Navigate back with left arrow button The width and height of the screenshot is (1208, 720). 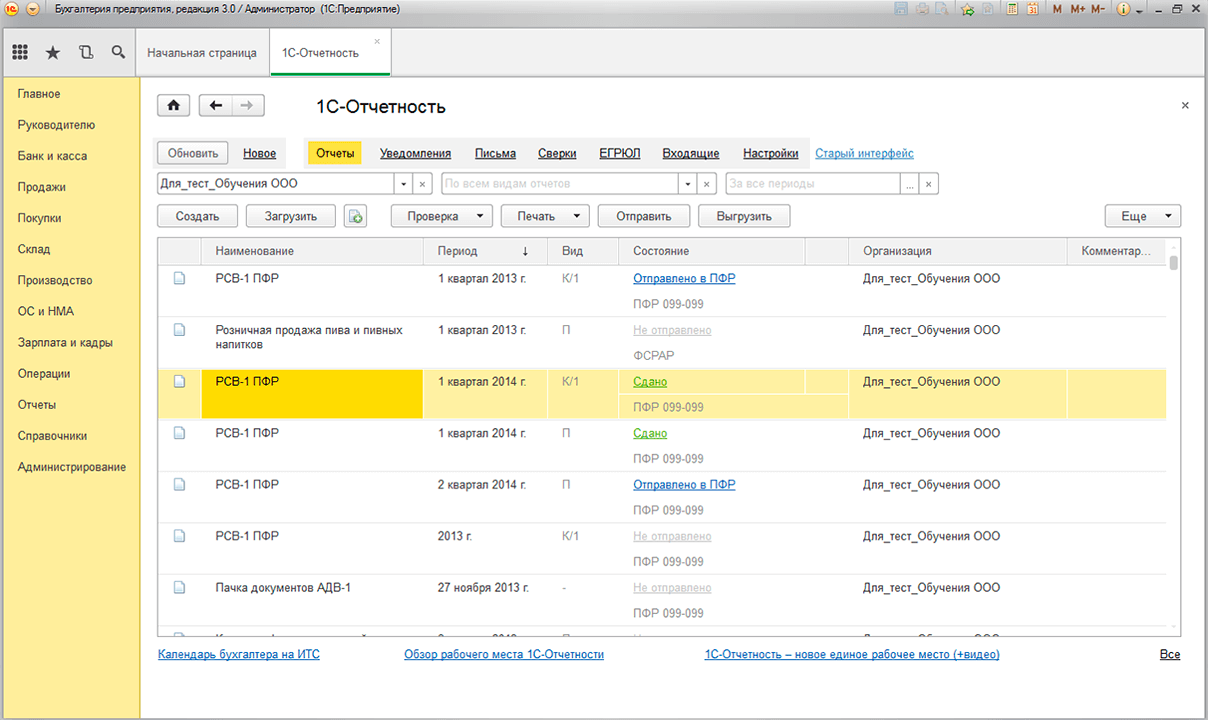216,106
